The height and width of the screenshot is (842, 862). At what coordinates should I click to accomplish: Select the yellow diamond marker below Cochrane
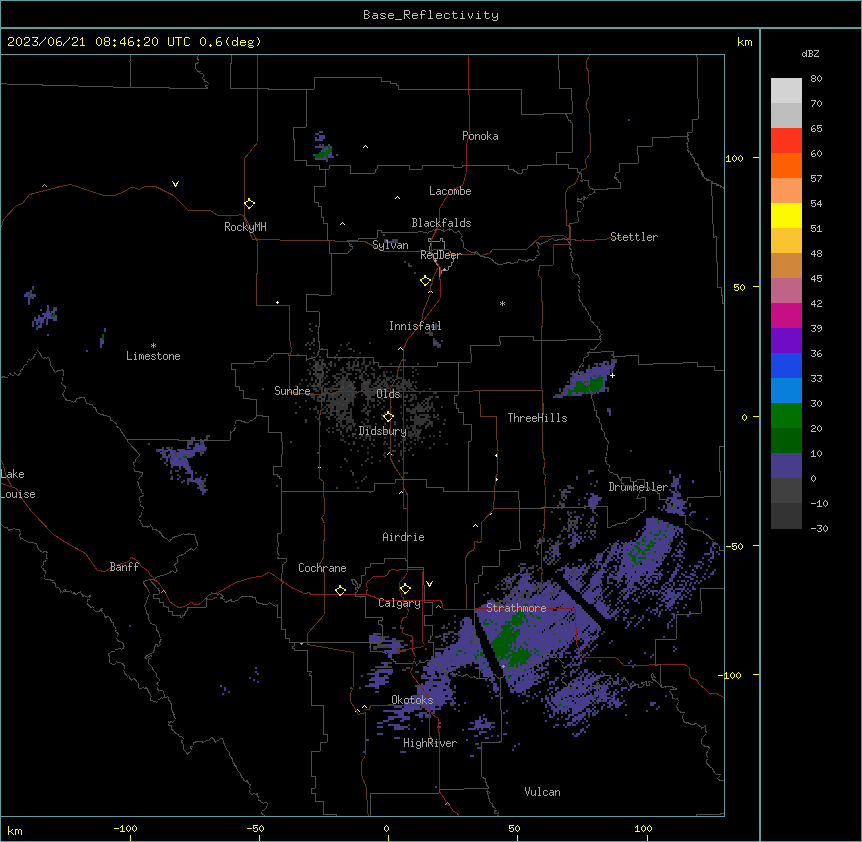pyautogui.click(x=340, y=590)
